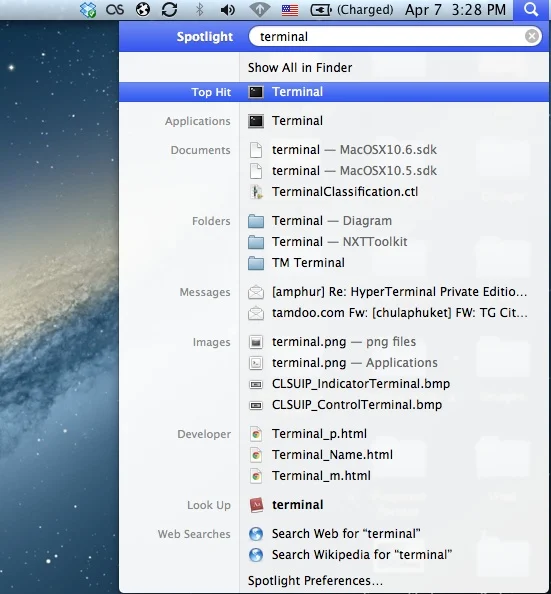Open terminal.png — Applications image

(x=355, y=363)
